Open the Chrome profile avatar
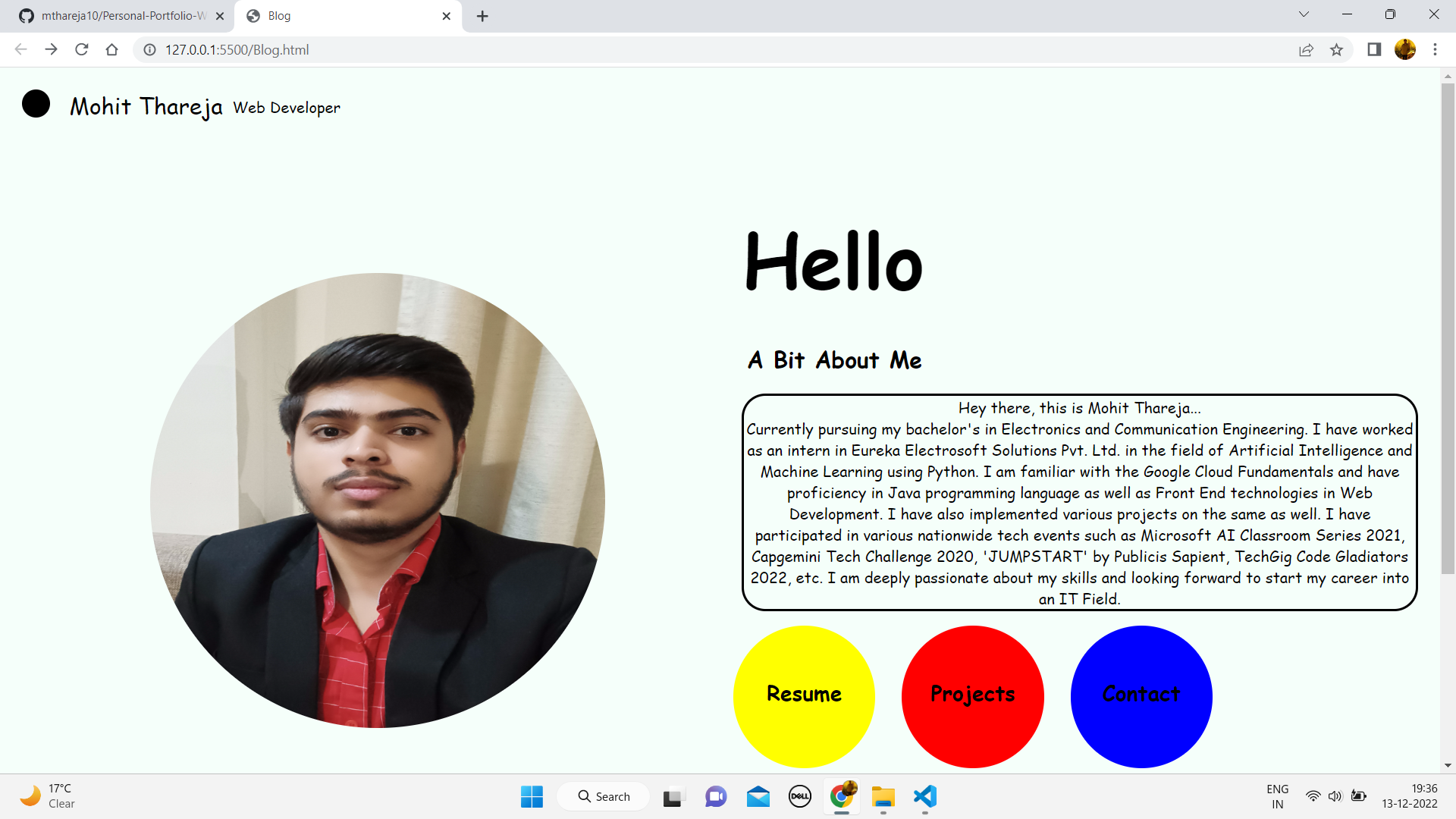1456x819 pixels. pyautogui.click(x=1405, y=49)
